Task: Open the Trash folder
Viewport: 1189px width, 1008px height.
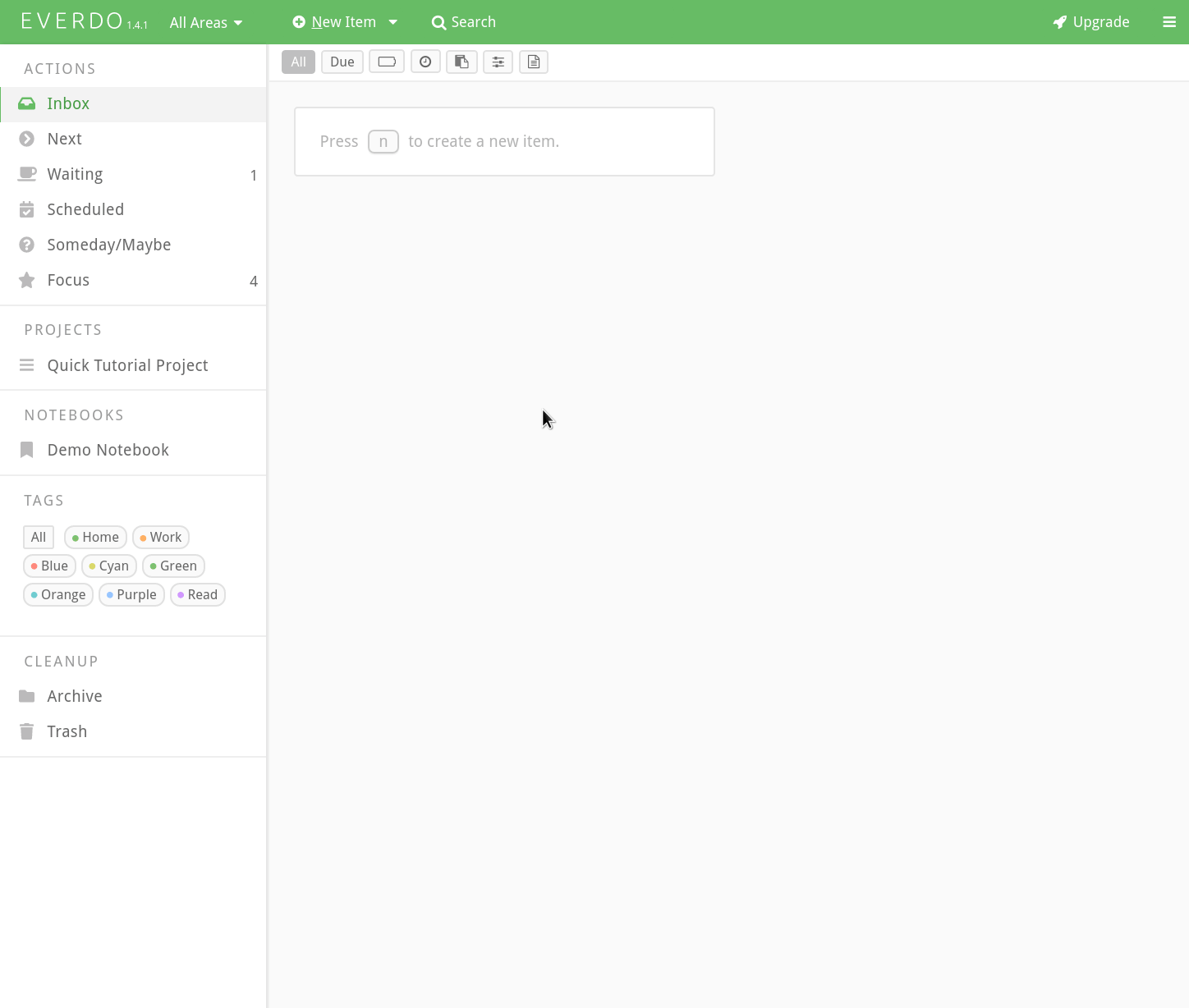Action: pyautogui.click(x=67, y=731)
